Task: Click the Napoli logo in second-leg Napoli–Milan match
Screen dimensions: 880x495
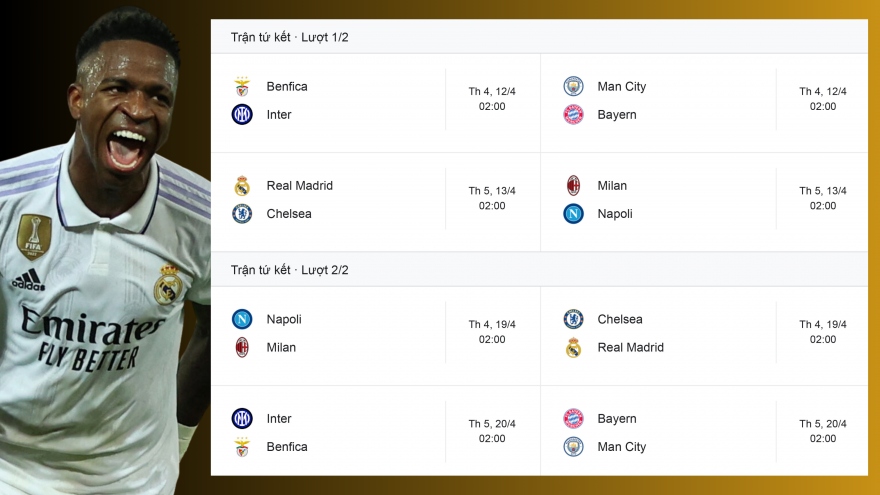Action: click(242, 320)
